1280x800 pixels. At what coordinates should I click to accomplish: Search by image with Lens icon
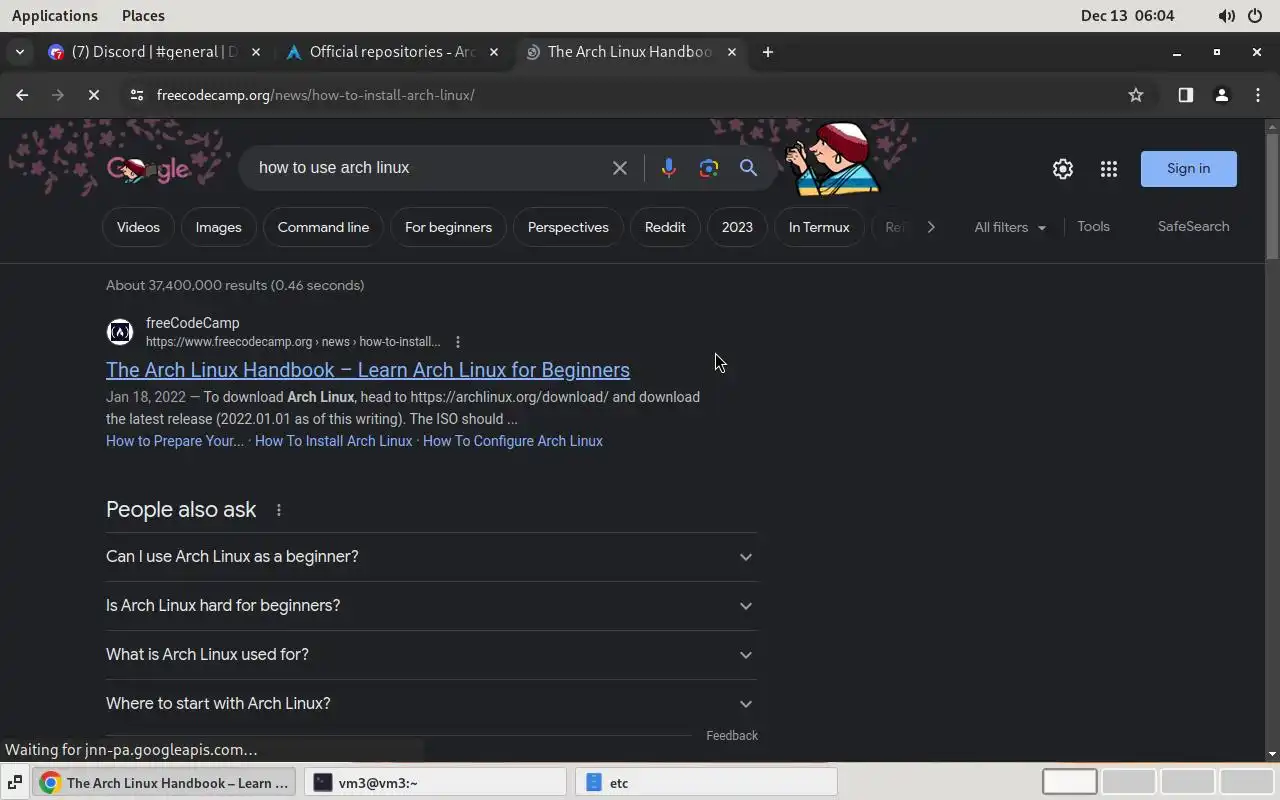click(x=709, y=168)
